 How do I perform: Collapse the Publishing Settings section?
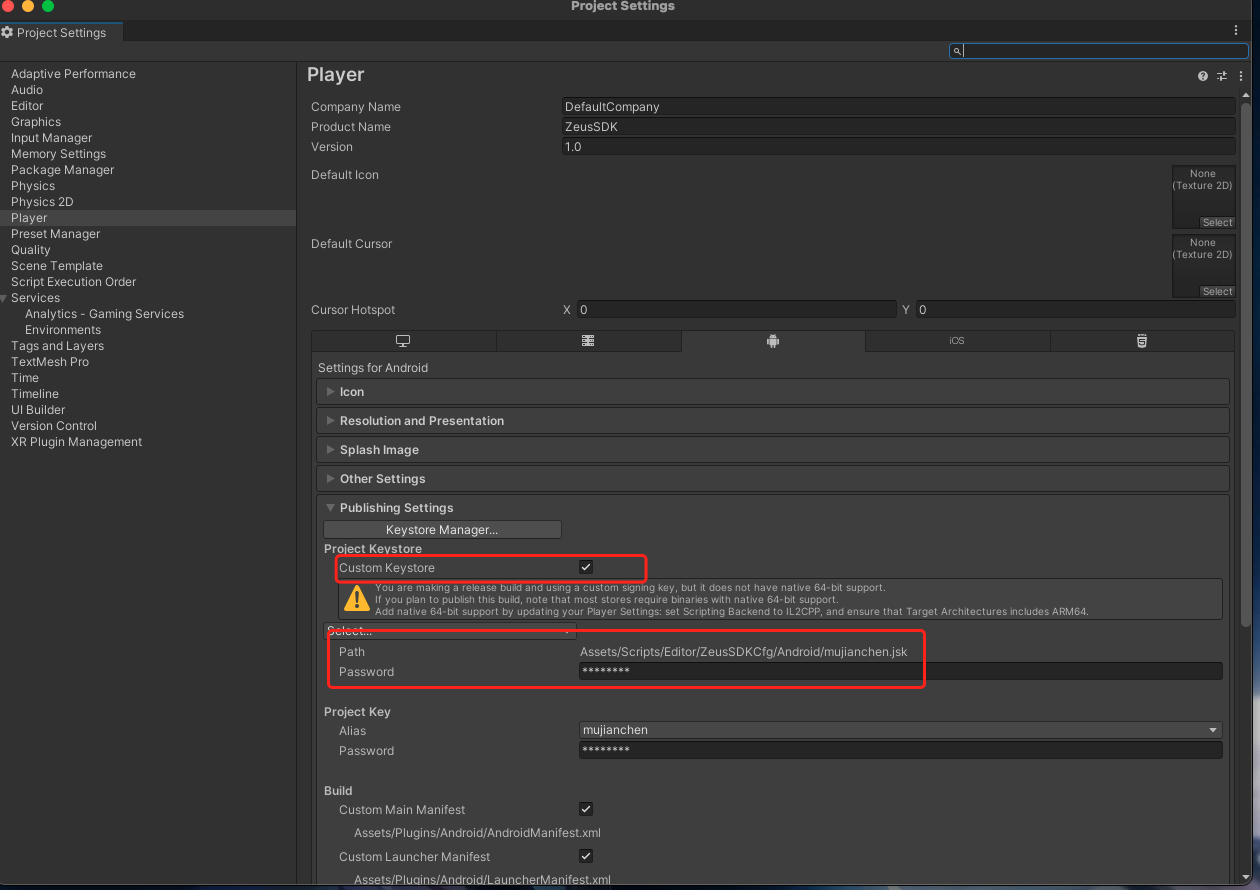[396, 508]
